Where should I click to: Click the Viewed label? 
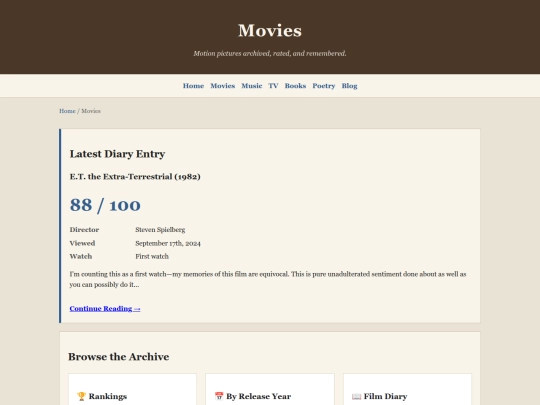click(82, 243)
